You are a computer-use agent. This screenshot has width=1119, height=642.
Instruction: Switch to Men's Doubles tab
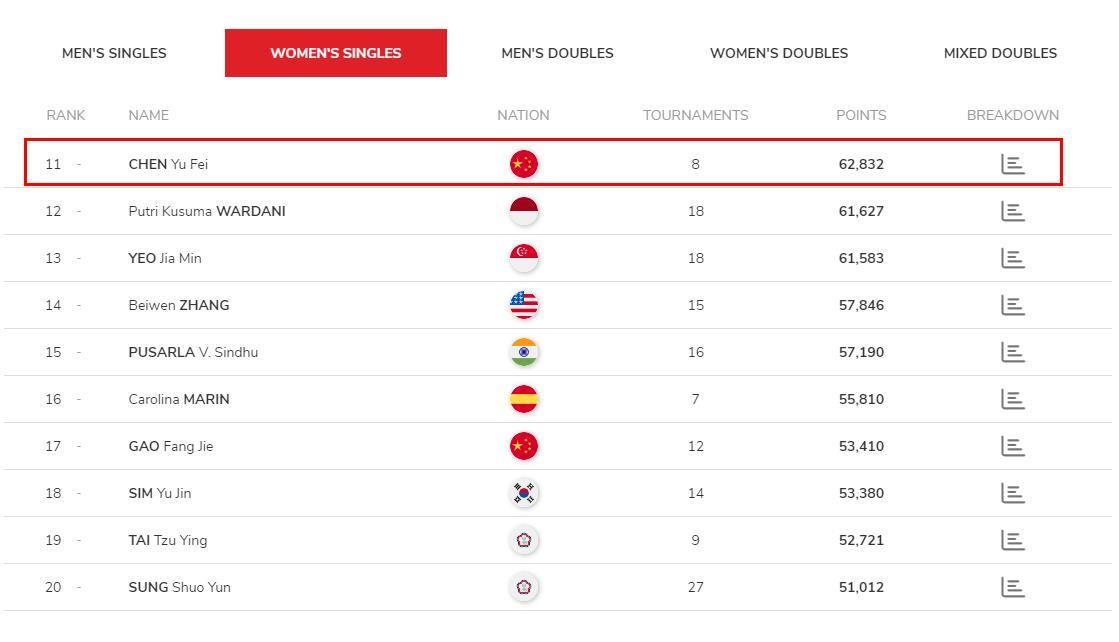point(557,53)
